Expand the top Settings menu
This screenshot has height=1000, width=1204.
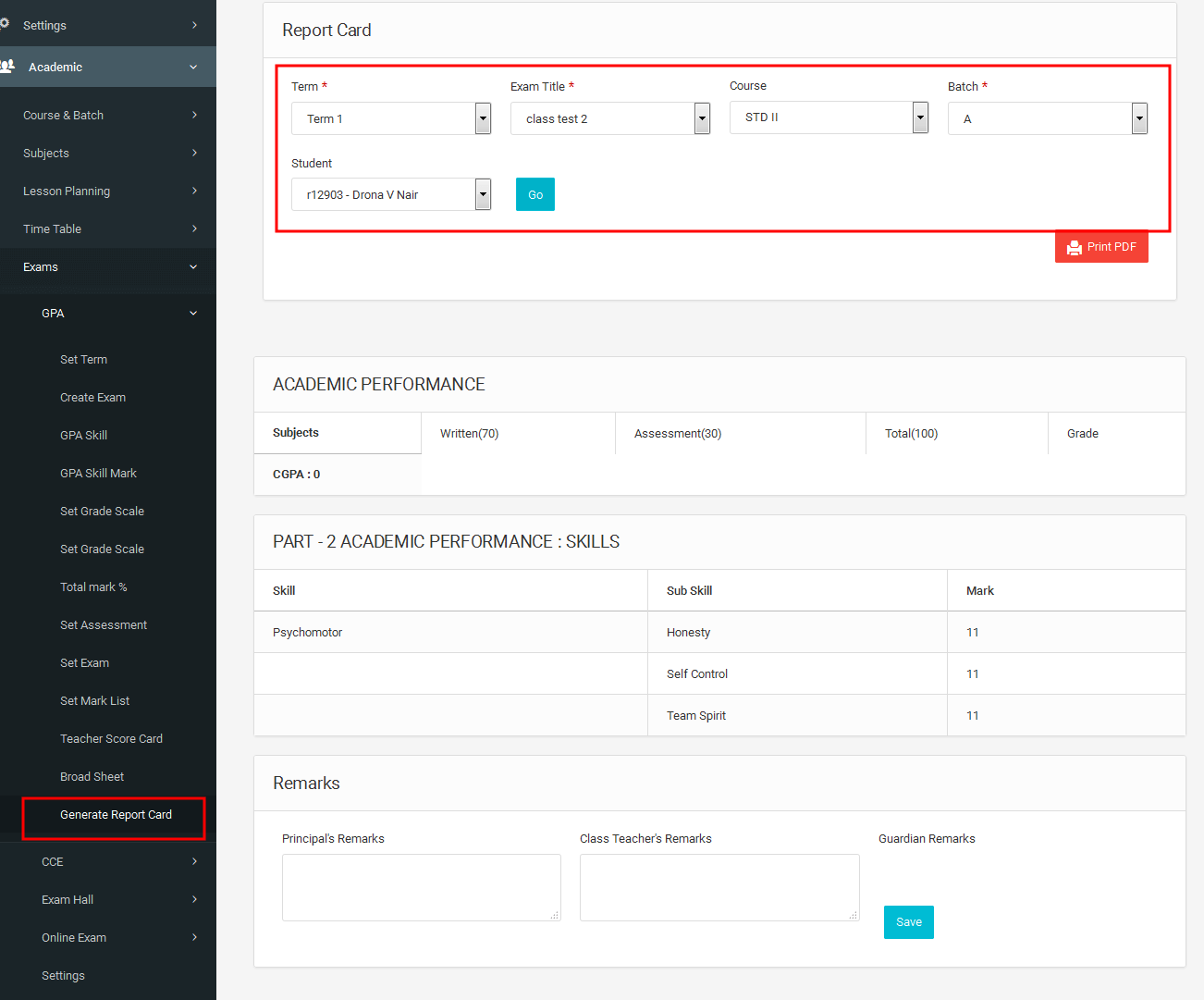[108, 25]
